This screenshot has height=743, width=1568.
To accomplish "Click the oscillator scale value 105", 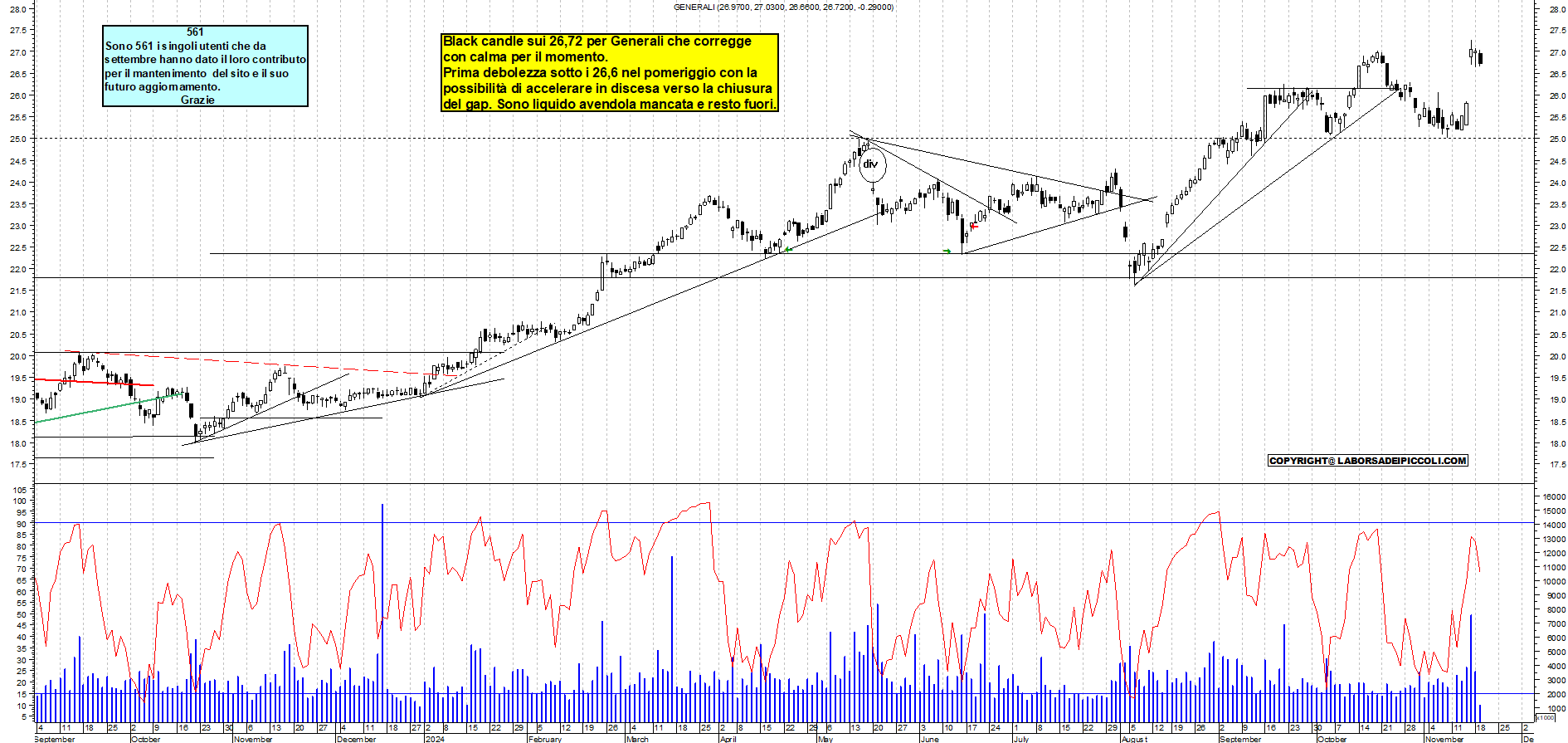I will tap(19, 491).
